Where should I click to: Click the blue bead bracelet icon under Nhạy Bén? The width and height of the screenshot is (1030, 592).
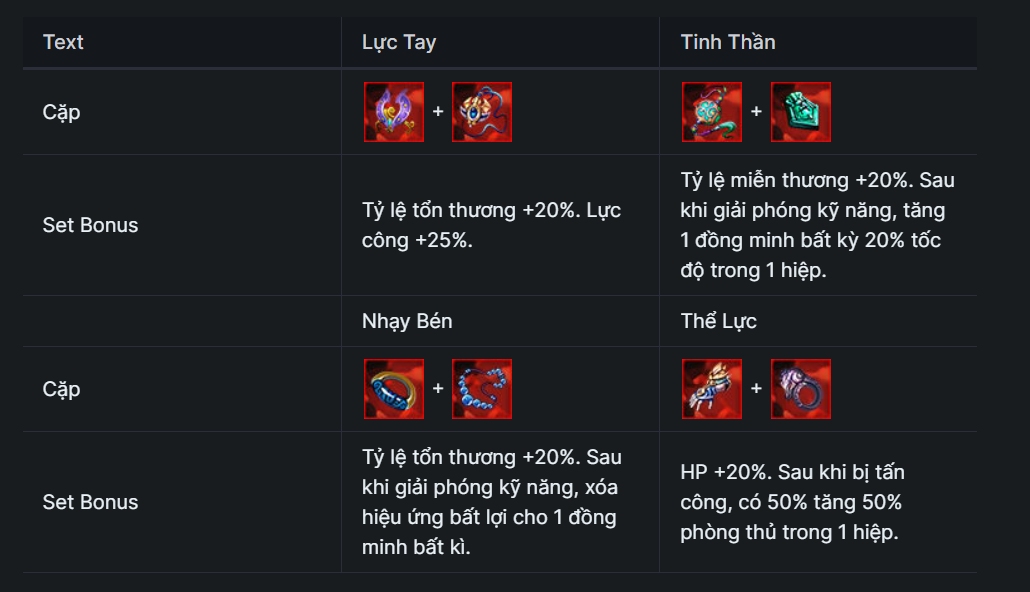(x=482, y=389)
